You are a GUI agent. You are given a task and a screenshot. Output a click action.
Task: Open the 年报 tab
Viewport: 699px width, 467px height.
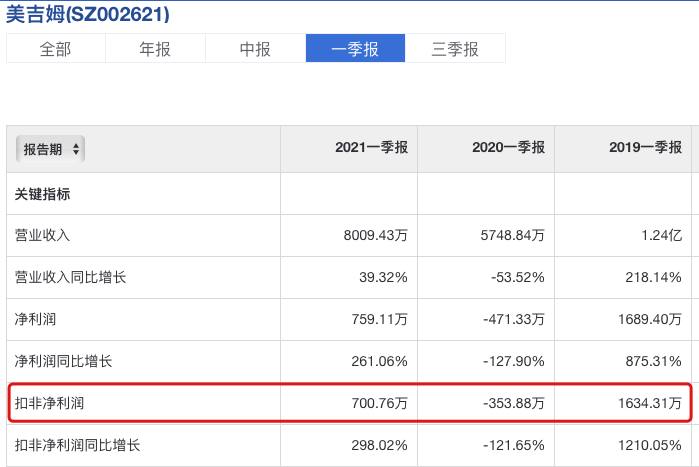(155, 48)
